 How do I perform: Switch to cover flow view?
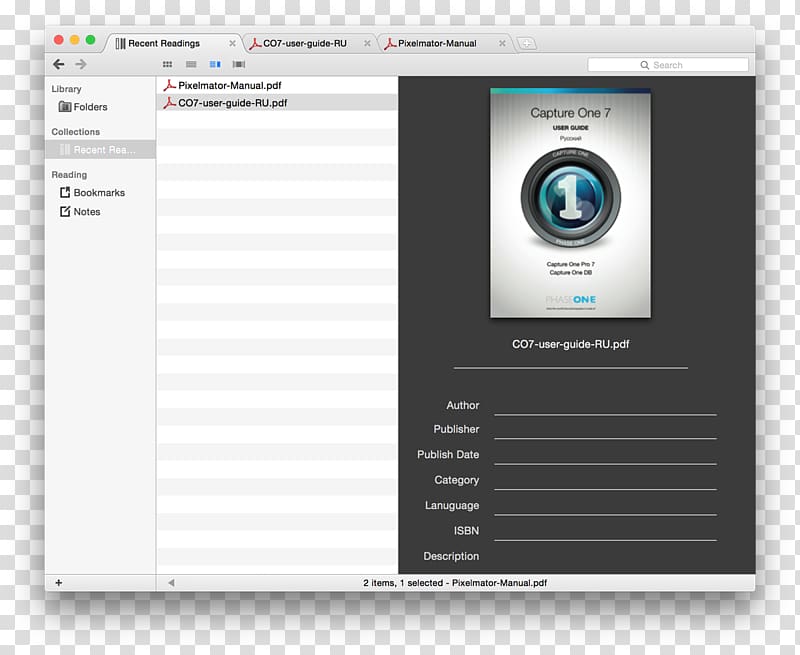coord(239,64)
